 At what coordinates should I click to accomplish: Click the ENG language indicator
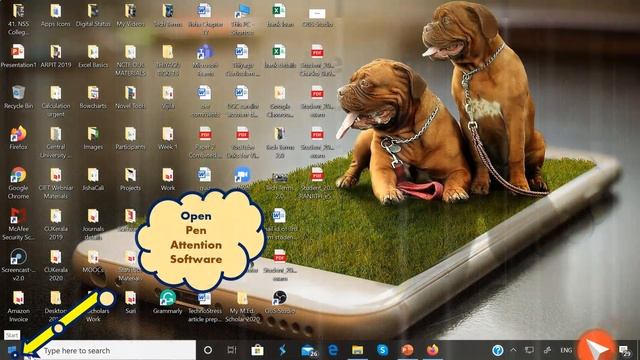coord(566,350)
